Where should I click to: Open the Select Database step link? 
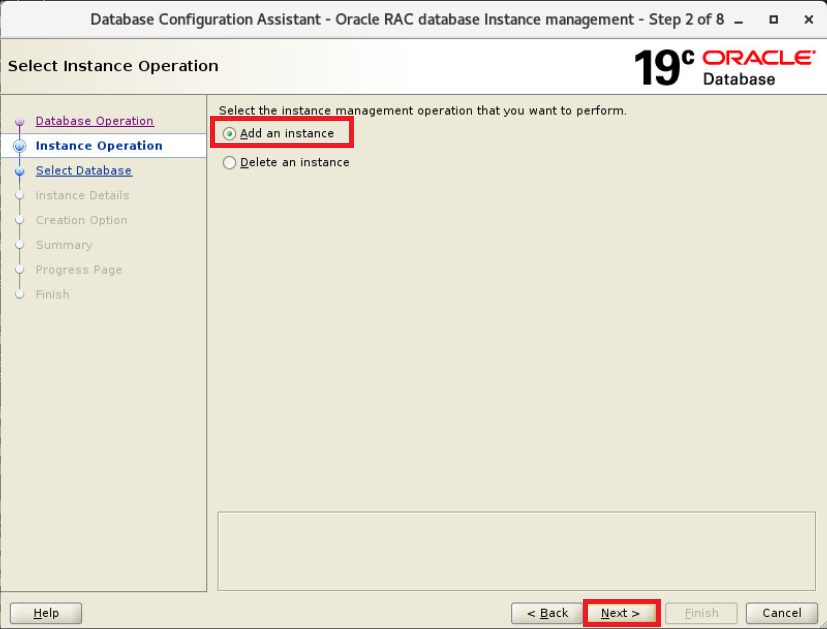[x=84, y=170]
